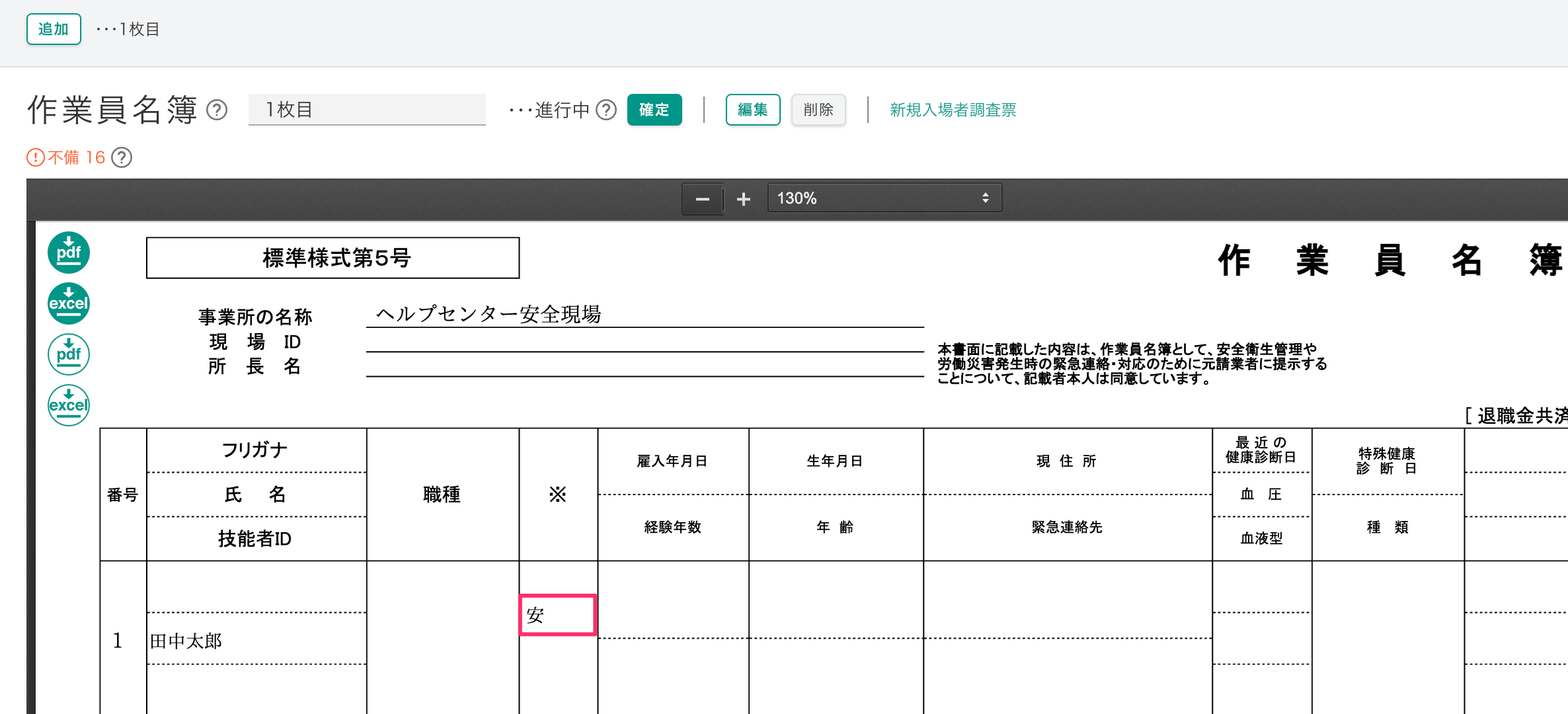The image size is (1568, 714).
Task: Click the first solid green Excel download icon
Action: [x=69, y=303]
